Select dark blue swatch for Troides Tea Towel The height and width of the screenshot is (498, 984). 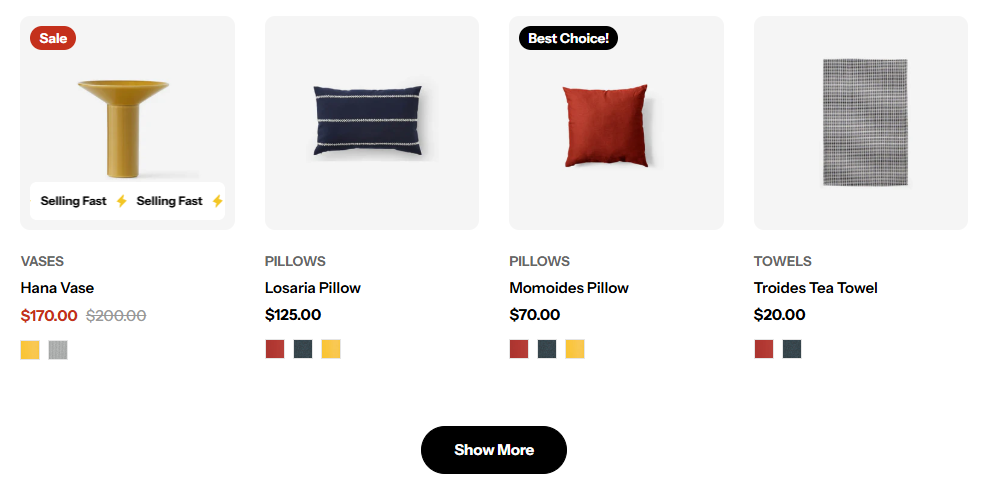pyautogui.click(x=791, y=349)
